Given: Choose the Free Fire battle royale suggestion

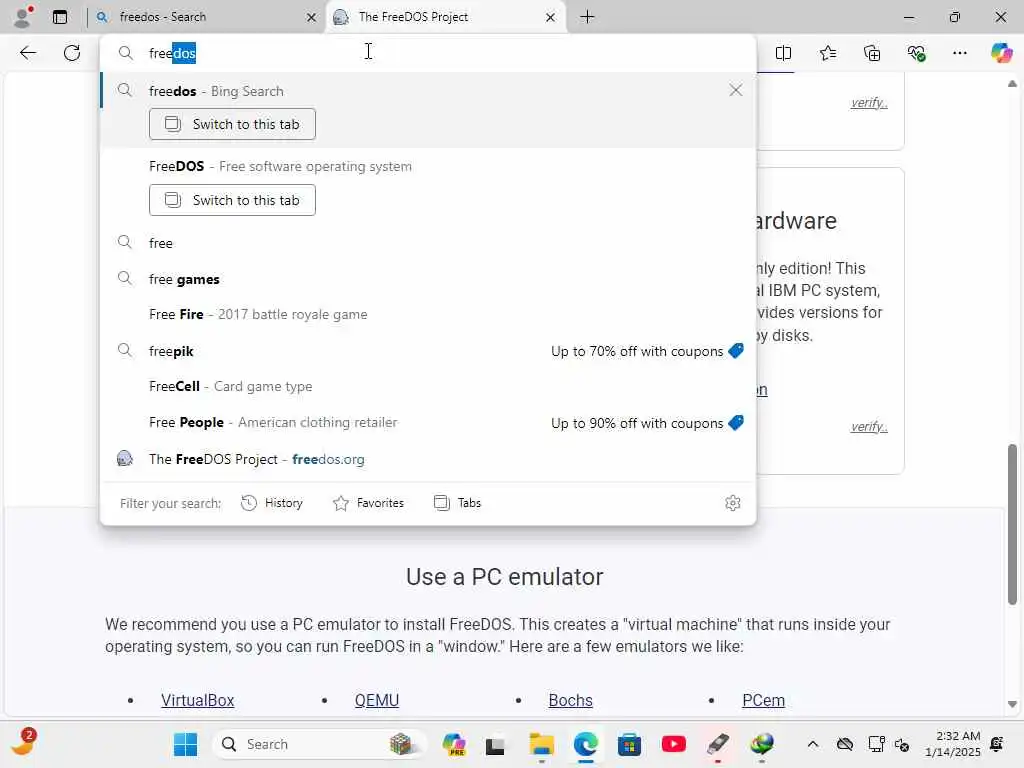Looking at the screenshot, I should [x=428, y=315].
